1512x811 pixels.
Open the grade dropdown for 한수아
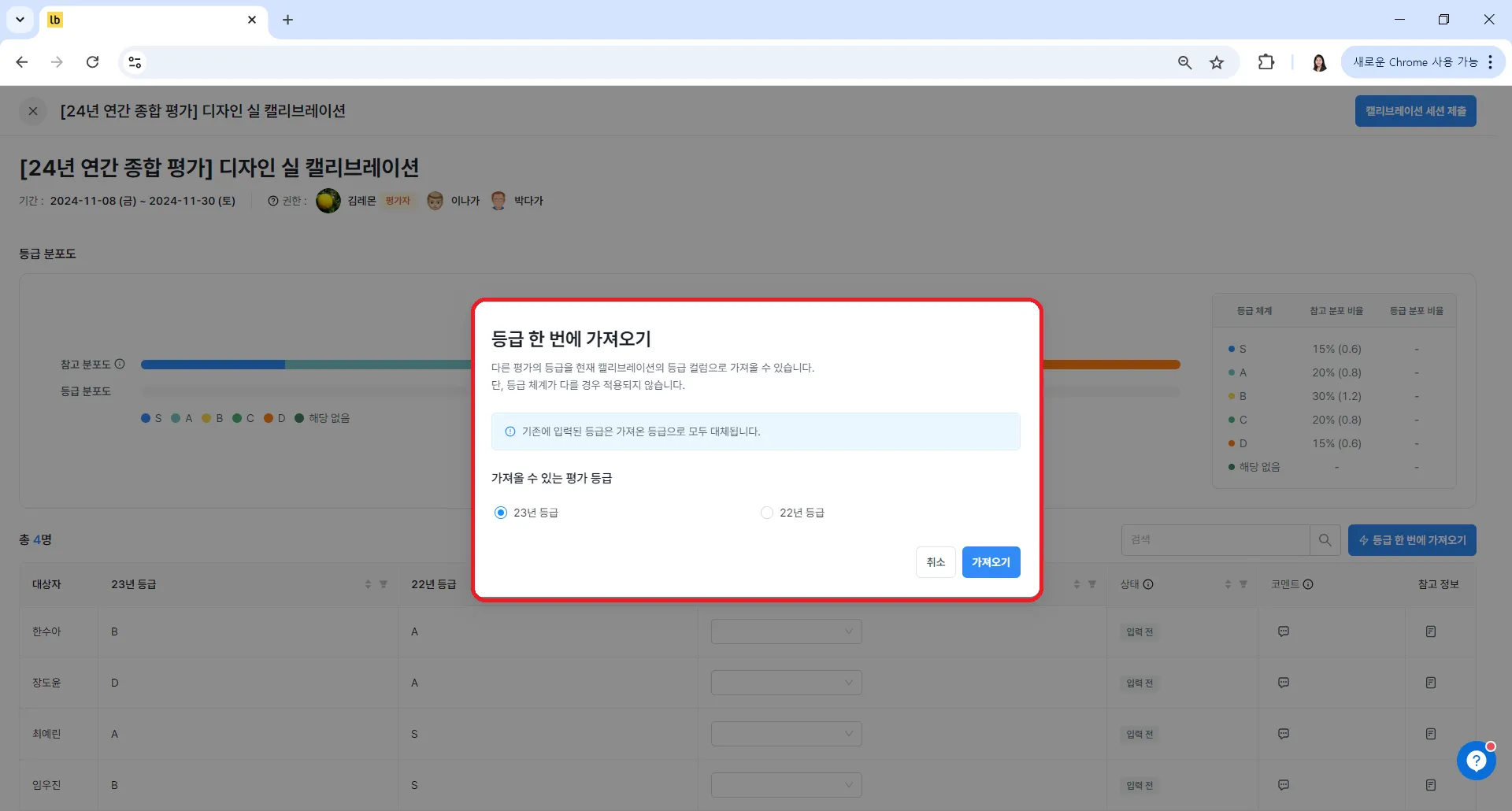point(786,631)
